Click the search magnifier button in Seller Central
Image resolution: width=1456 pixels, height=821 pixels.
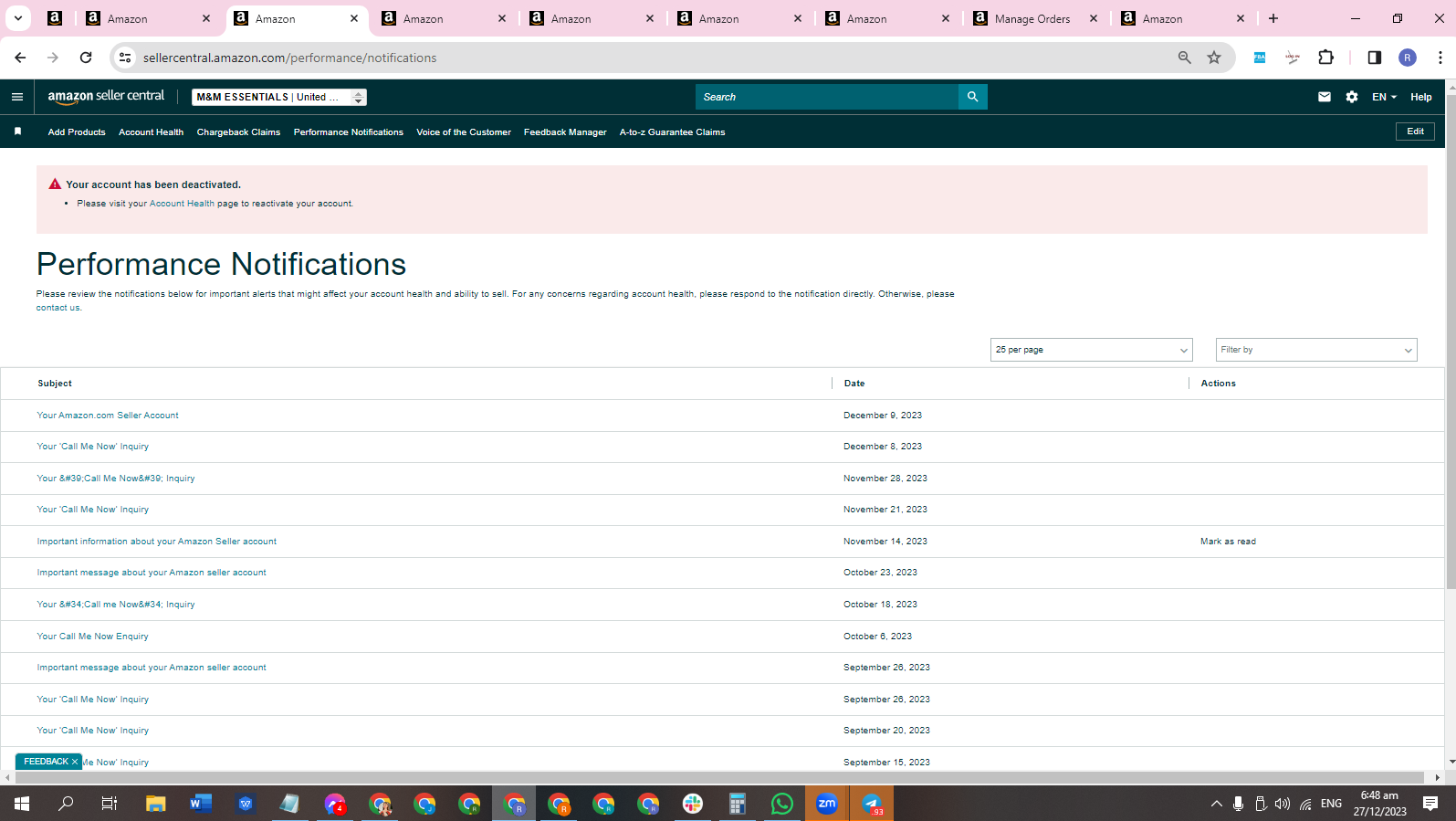pos(972,97)
